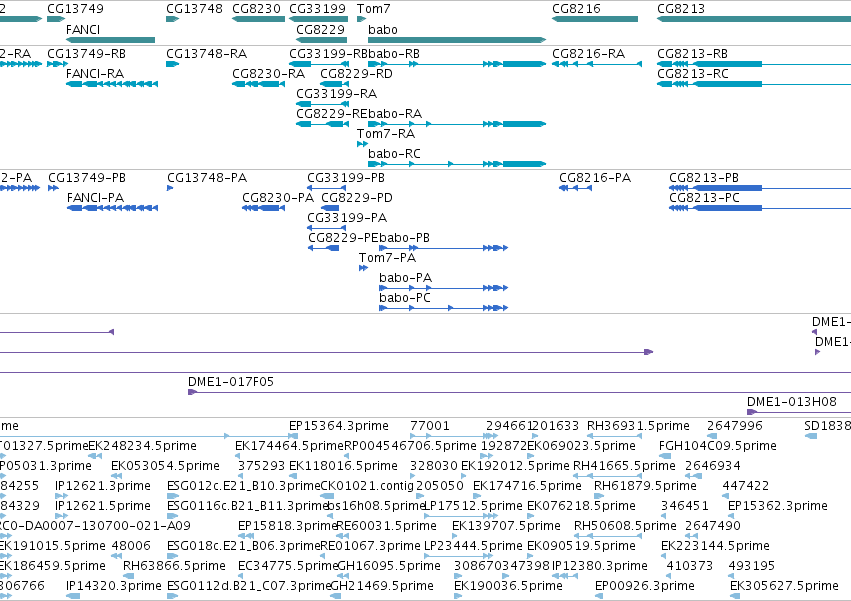Viewport: 851px width, 601px height.
Task: Select the RH41665.5prime EST label
Action: (624, 466)
